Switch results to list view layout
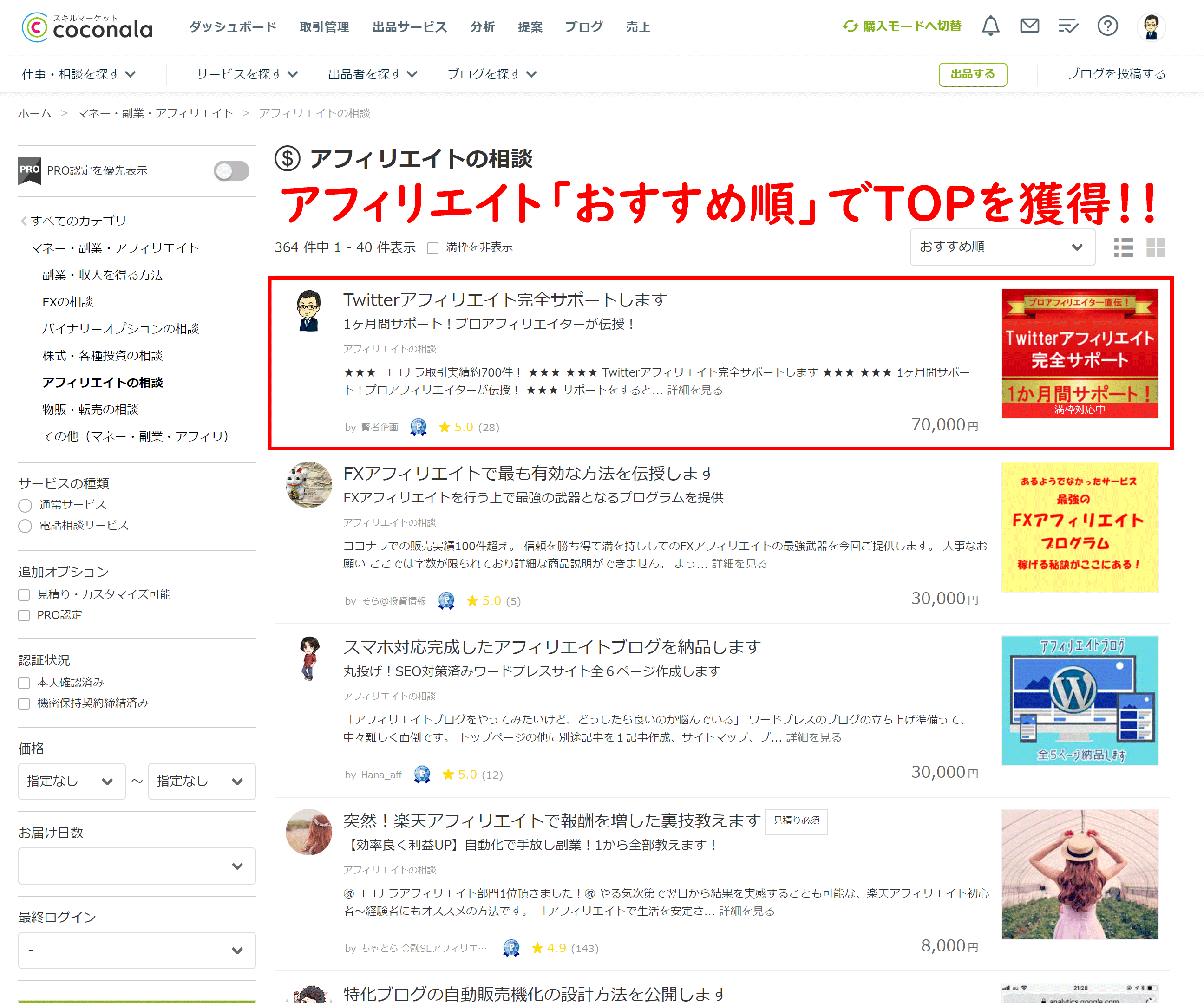The image size is (1204, 1003). [x=1123, y=247]
